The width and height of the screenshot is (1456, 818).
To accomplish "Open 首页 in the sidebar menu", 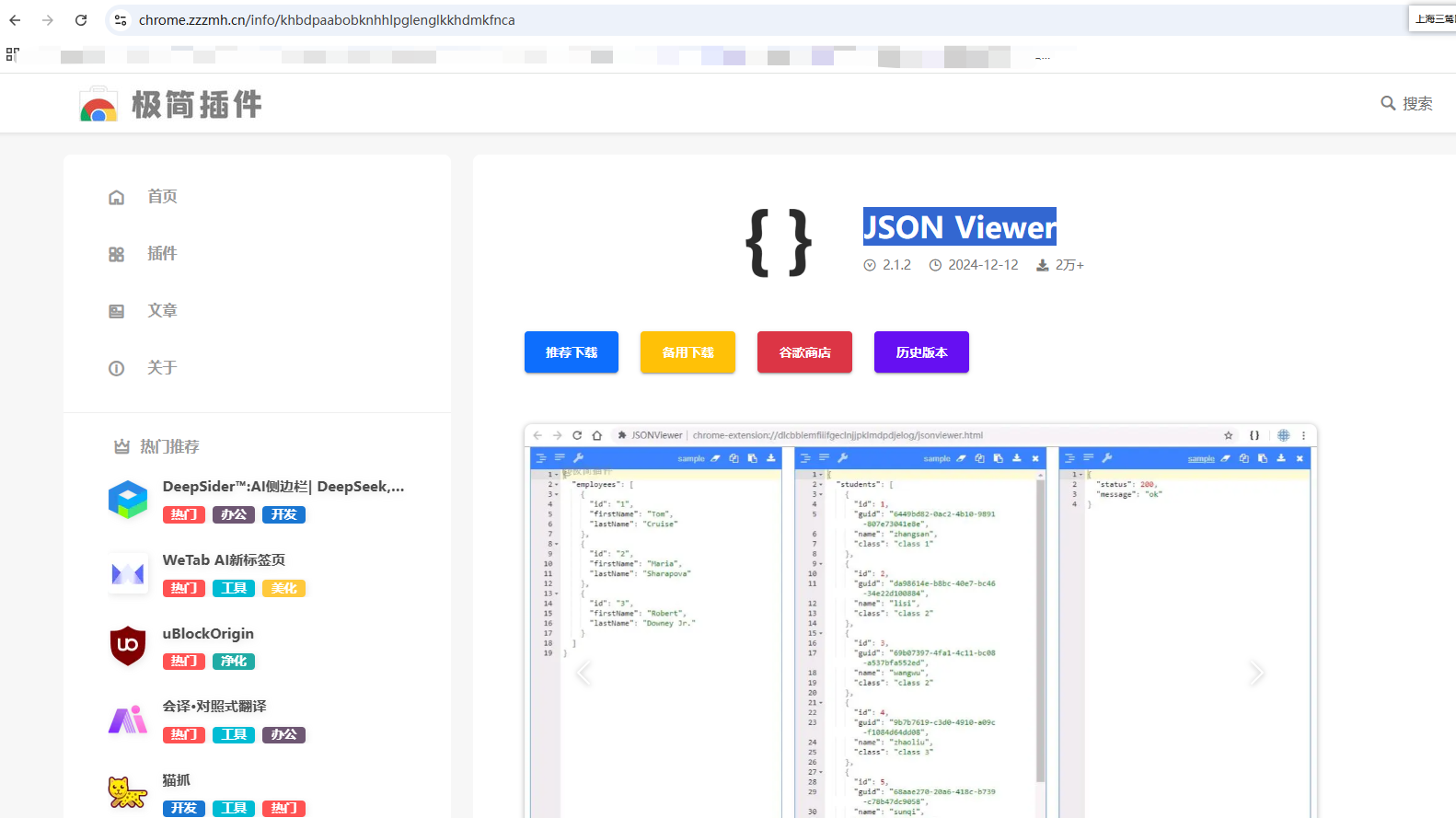I will [162, 197].
